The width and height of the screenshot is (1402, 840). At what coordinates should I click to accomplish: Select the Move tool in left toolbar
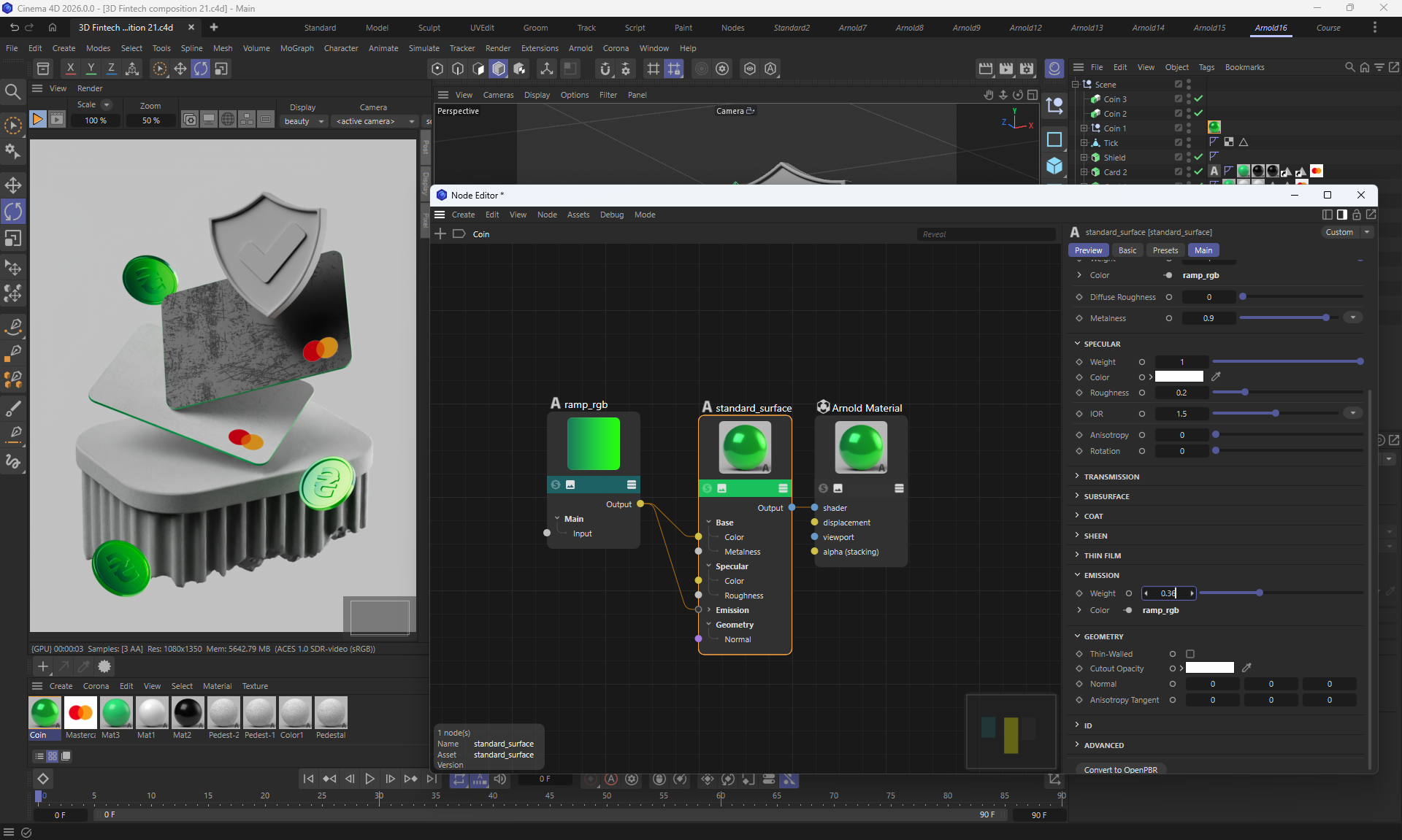point(13,185)
